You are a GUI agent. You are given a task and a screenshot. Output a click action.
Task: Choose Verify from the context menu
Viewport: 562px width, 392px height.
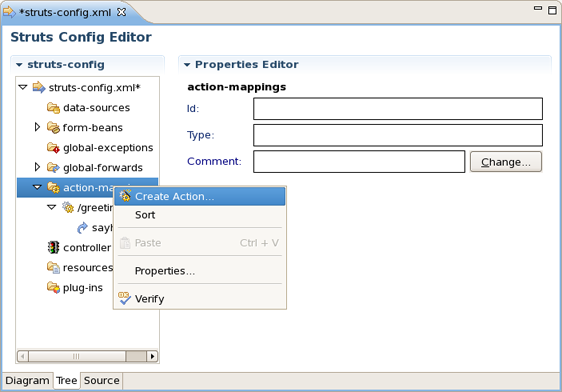pyautogui.click(x=200, y=299)
